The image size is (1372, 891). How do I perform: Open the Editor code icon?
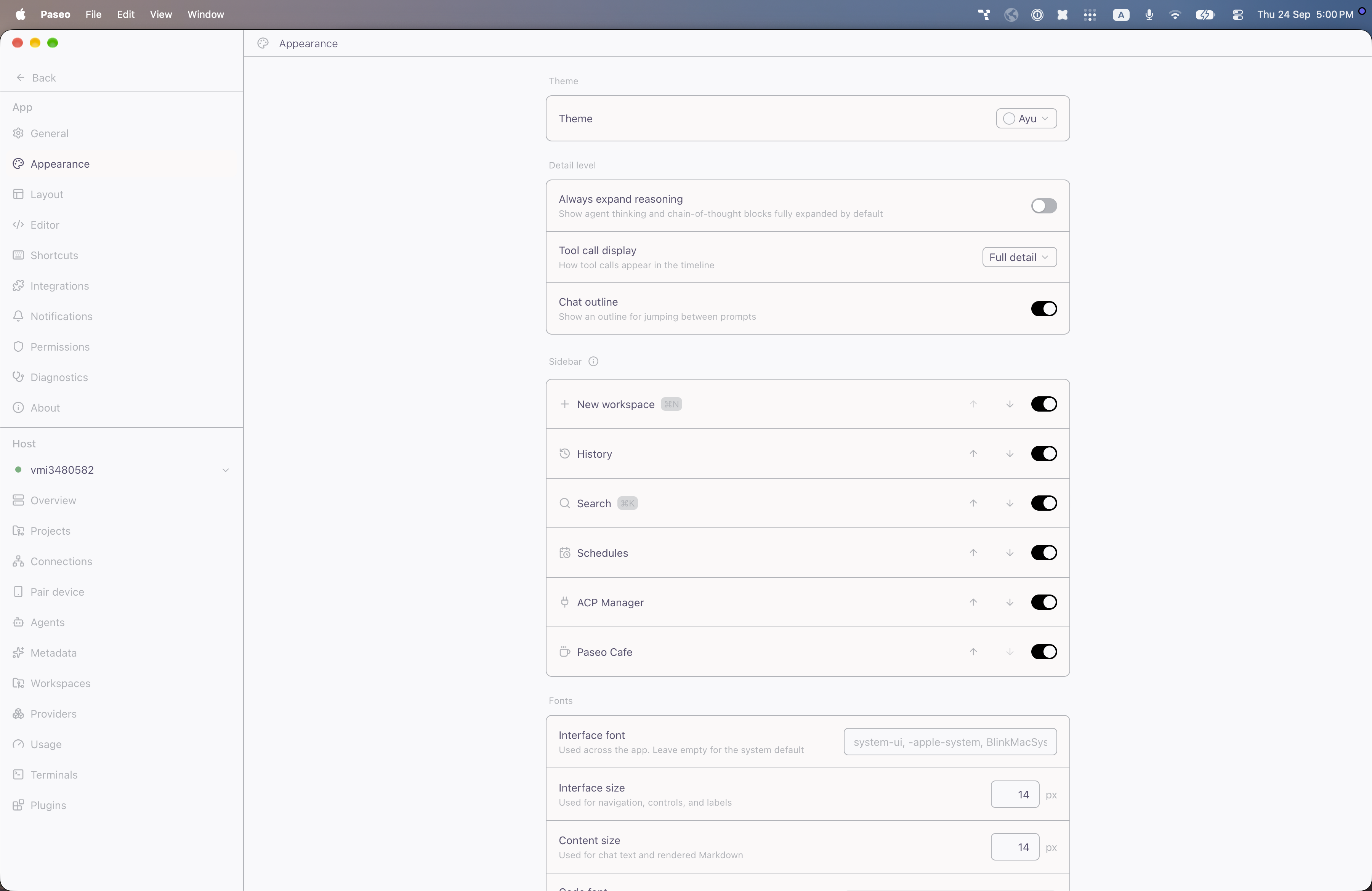[x=18, y=225]
